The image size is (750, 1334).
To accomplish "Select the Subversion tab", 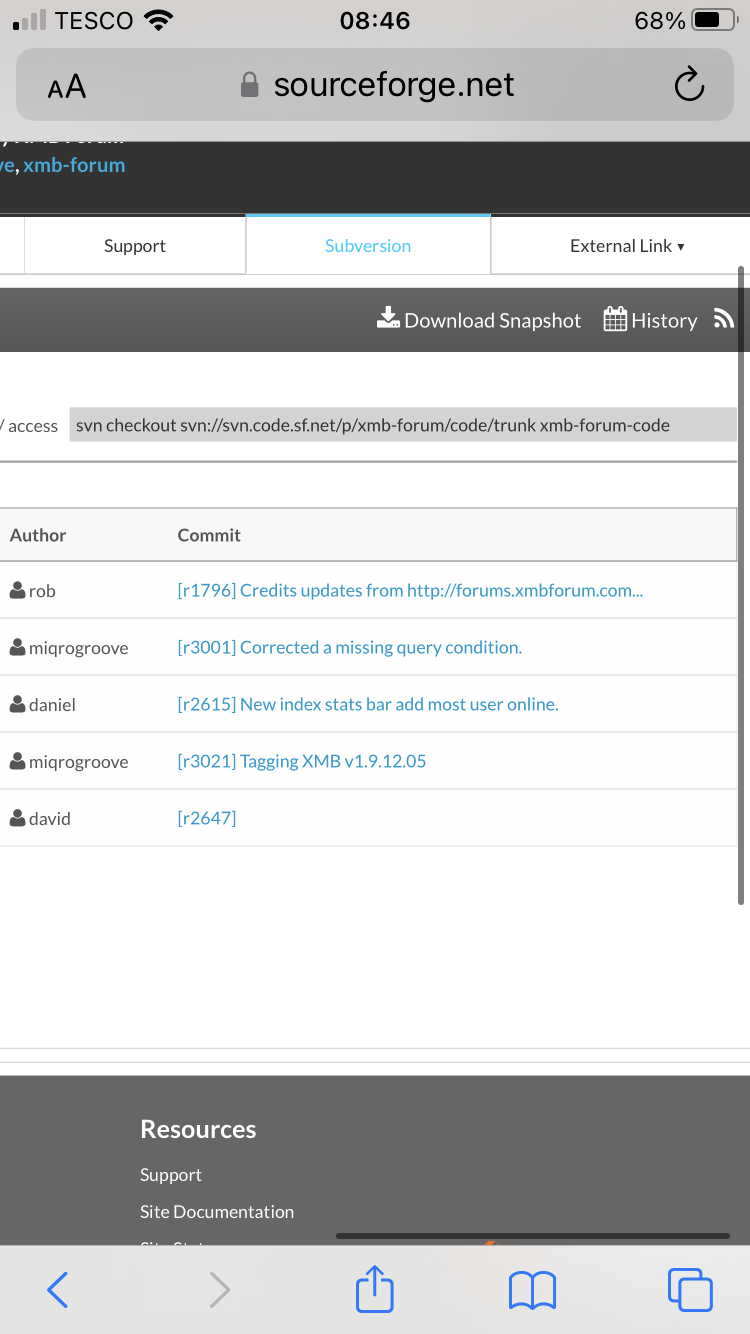I will tap(368, 246).
